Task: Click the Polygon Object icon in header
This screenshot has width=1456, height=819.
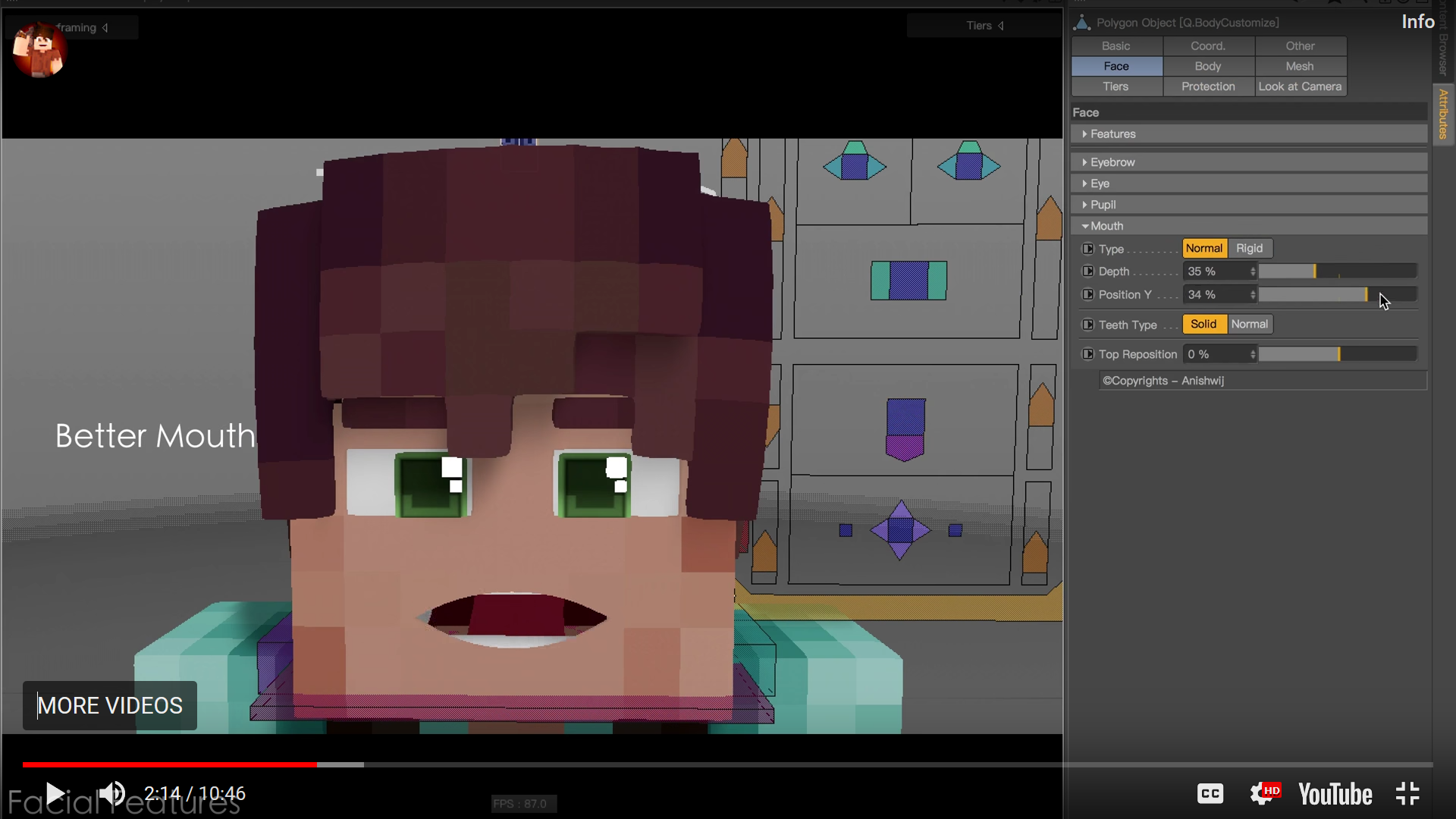Action: [1081, 23]
